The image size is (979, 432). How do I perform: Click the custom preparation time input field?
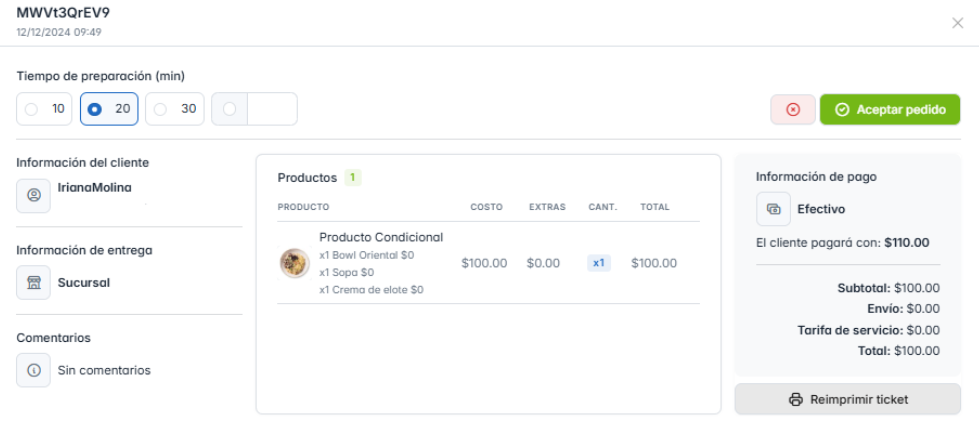pyautogui.click(x=272, y=109)
